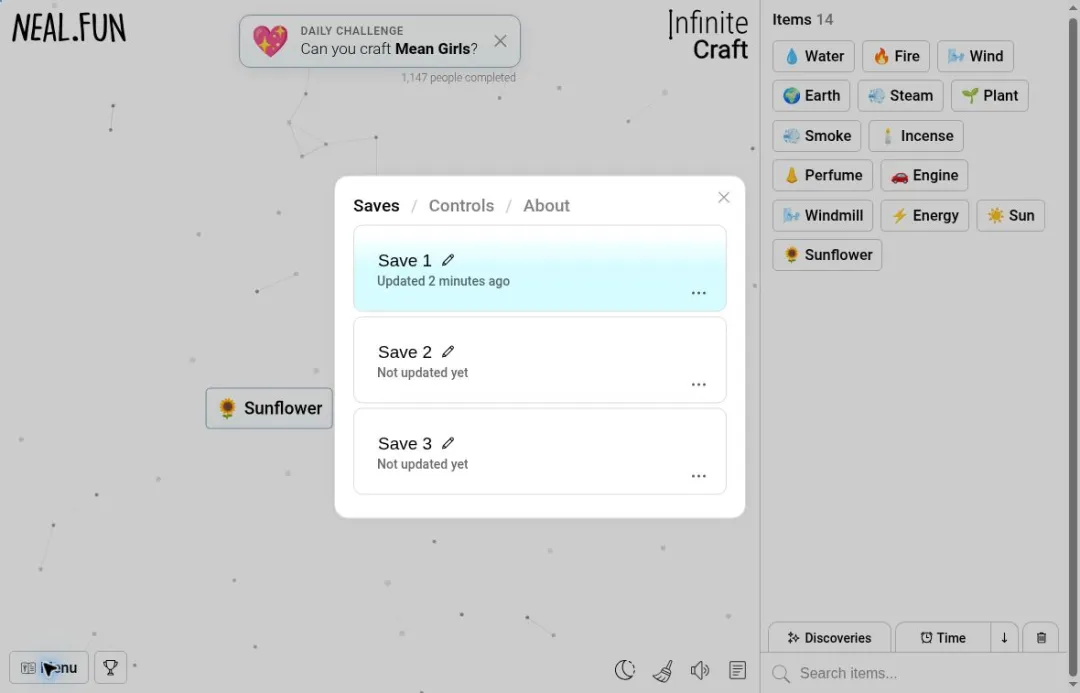Switch to the About tab
The height and width of the screenshot is (693, 1080).
546,205
